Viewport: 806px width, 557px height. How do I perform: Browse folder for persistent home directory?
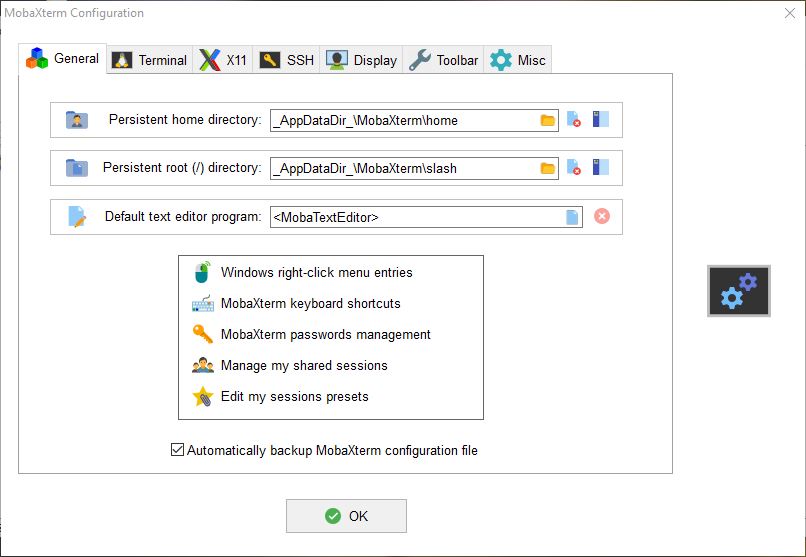click(x=547, y=120)
